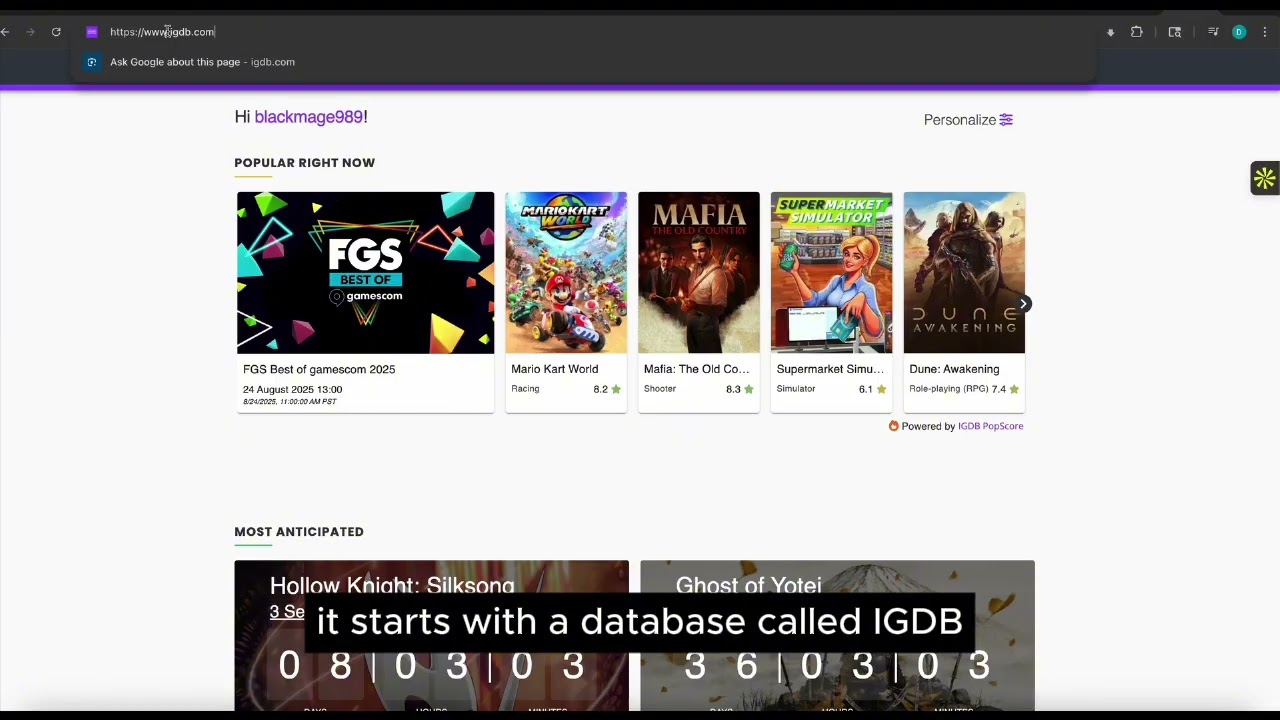Click the IGDB PopScore link
The image size is (1280, 720).
tap(990, 426)
